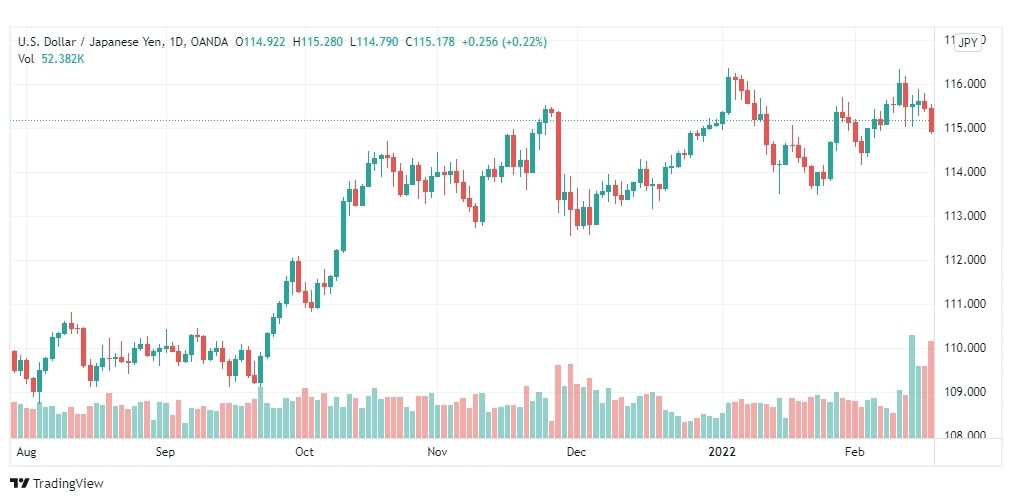Click the tallest green volume bar in February

pos(912,386)
